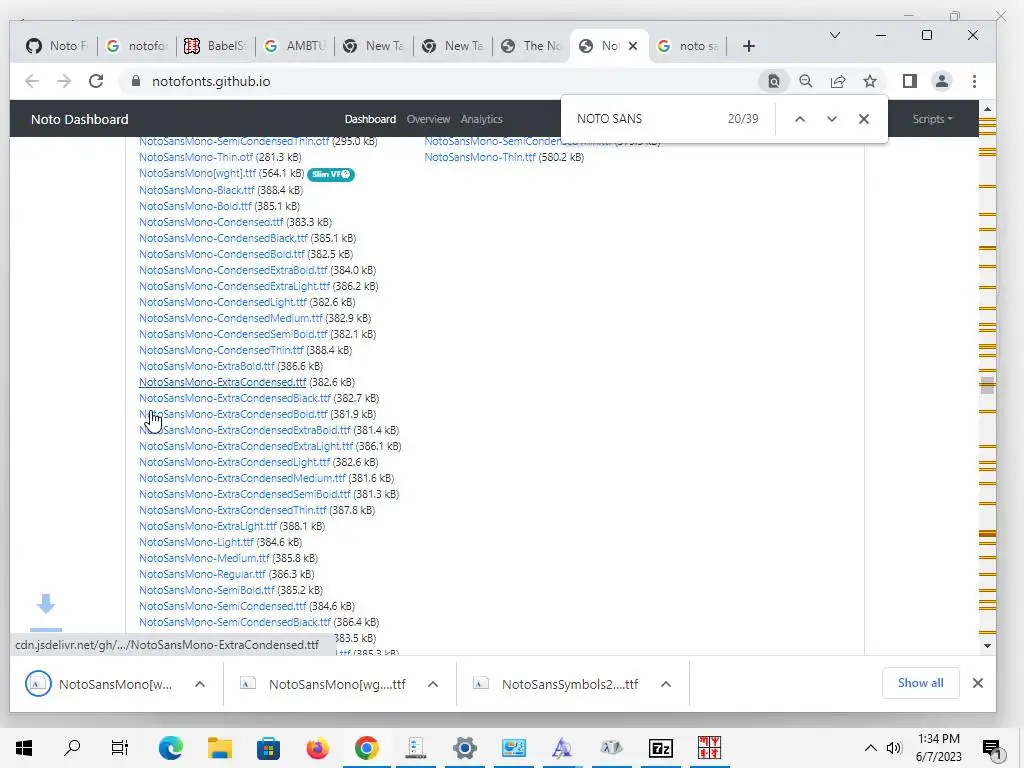Open the taskbar clock and date
Screen dimensions: 1024x768
[938, 748]
